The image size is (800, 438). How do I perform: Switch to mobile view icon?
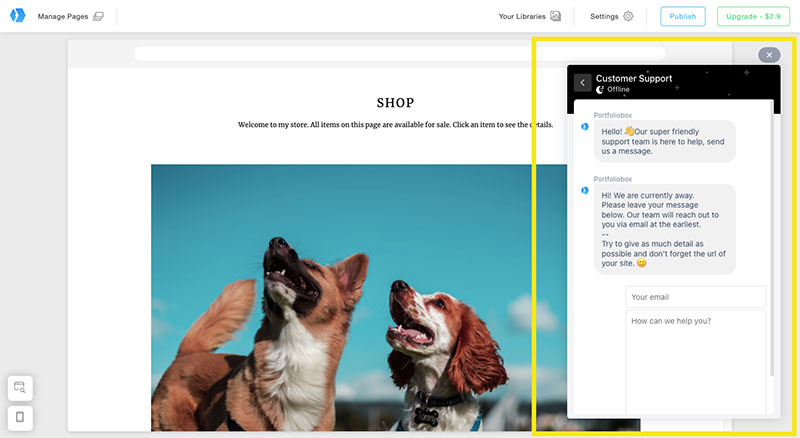coord(20,418)
